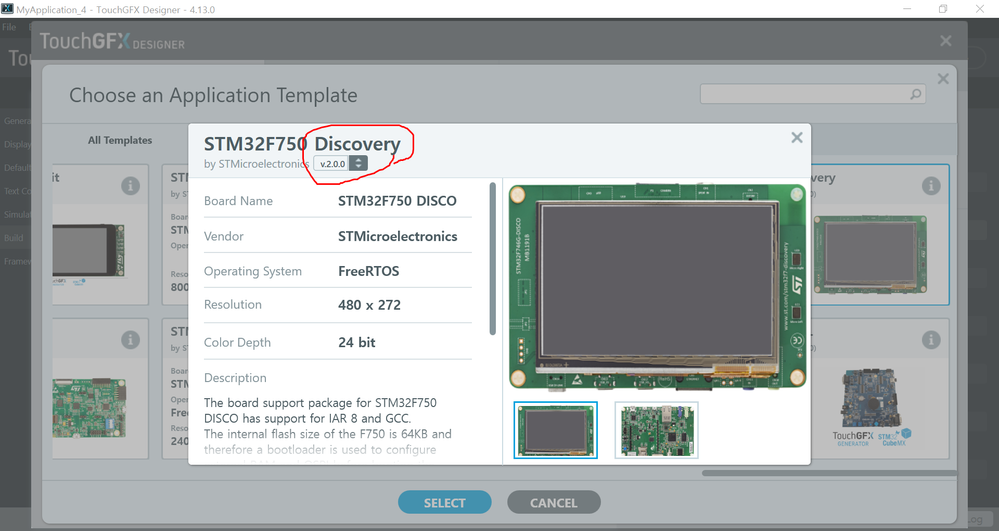
Task: Restore down the TouchGFX Designer window
Action: click(x=943, y=9)
